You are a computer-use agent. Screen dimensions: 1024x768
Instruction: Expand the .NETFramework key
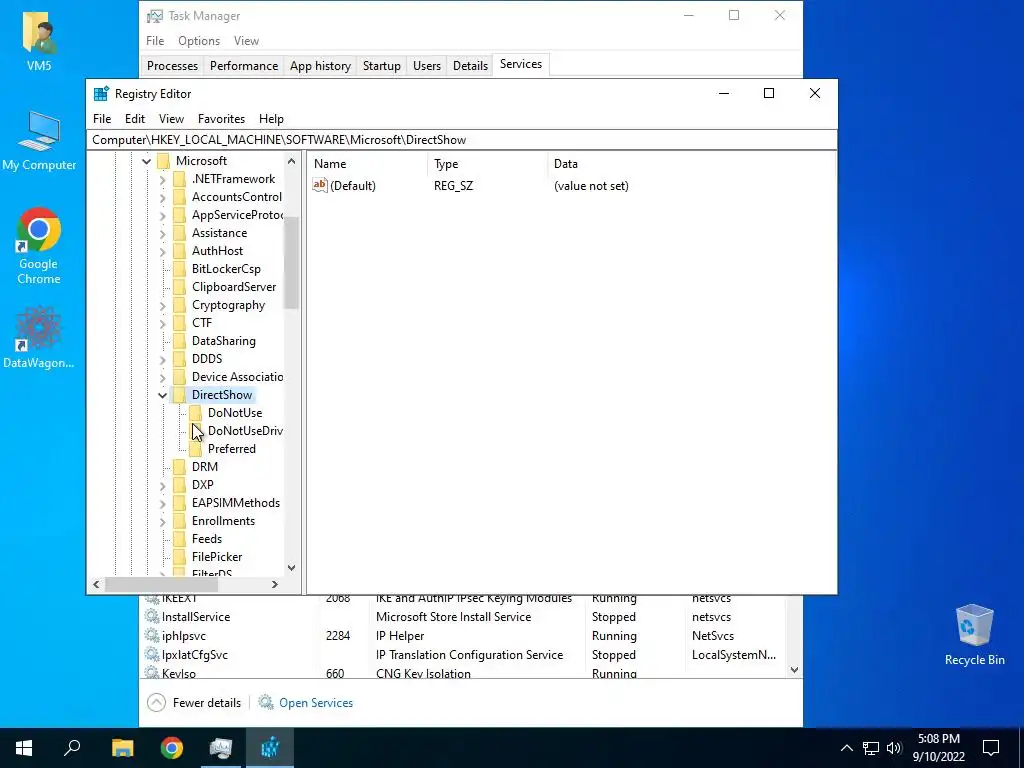pos(163,179)
